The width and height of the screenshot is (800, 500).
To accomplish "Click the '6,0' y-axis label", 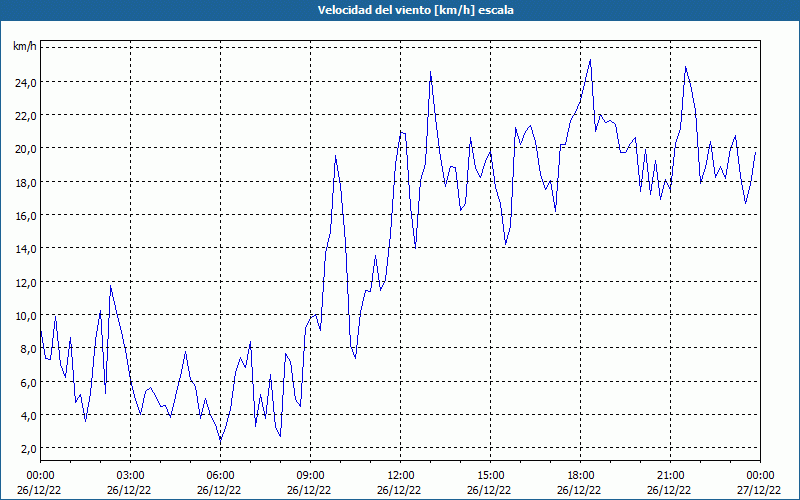I will [28, 382].
